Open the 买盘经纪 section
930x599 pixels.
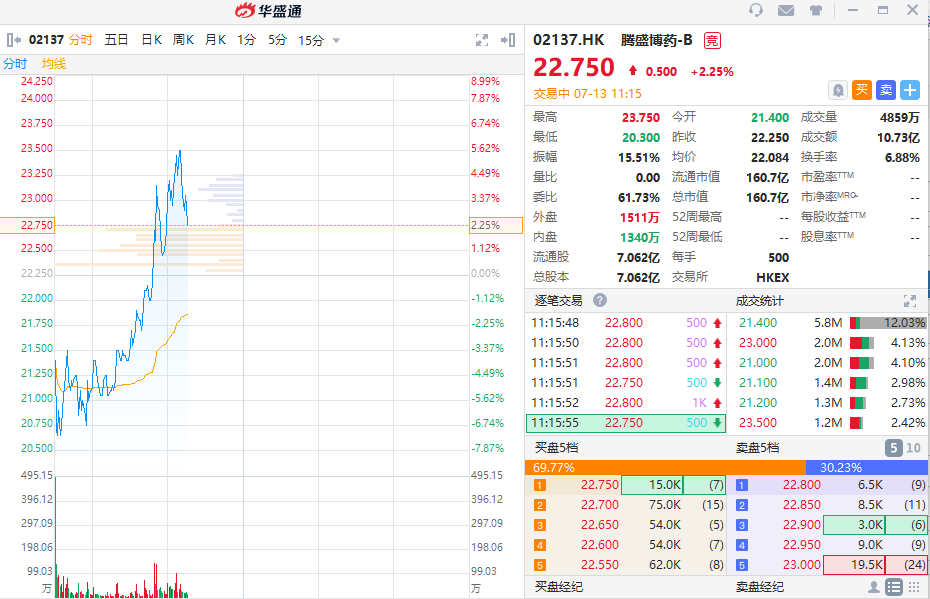pyautogui.click(x=559, y=587)
